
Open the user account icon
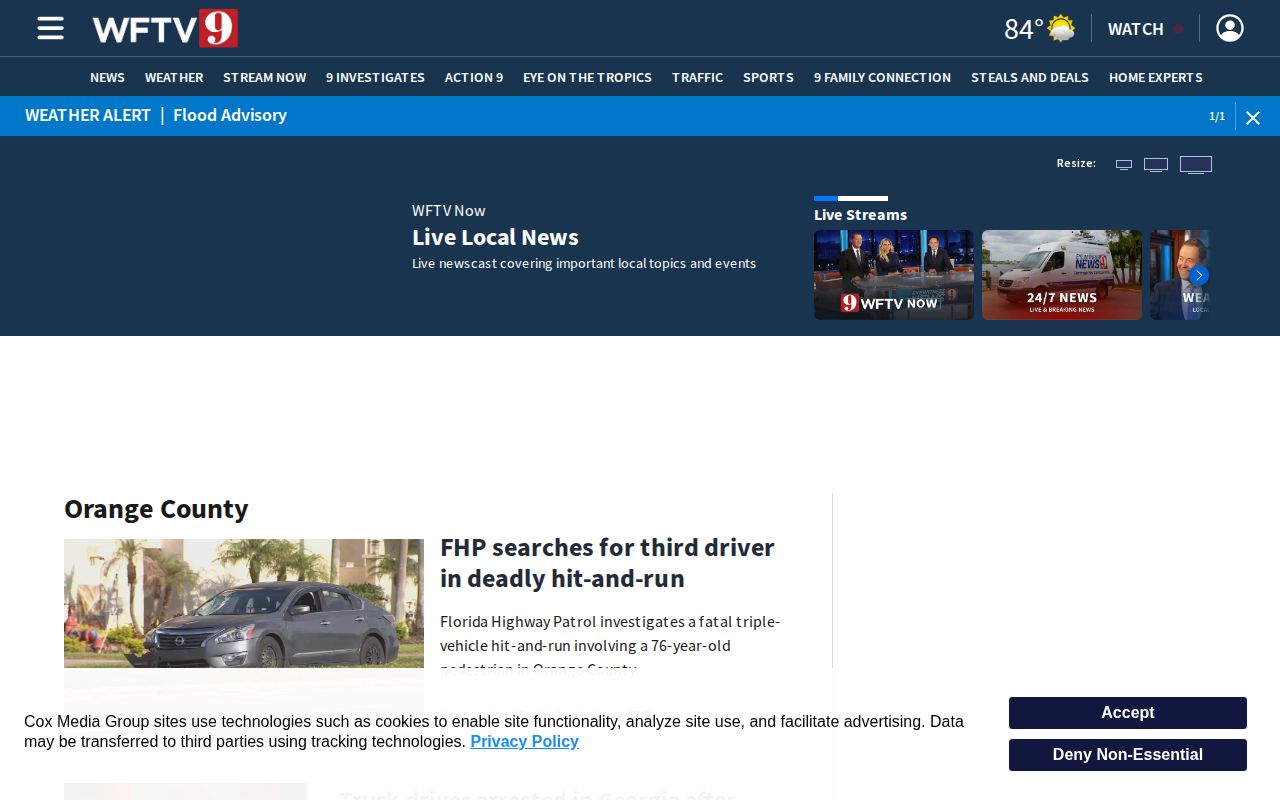pyautogui.click(x=1230, y=28)
